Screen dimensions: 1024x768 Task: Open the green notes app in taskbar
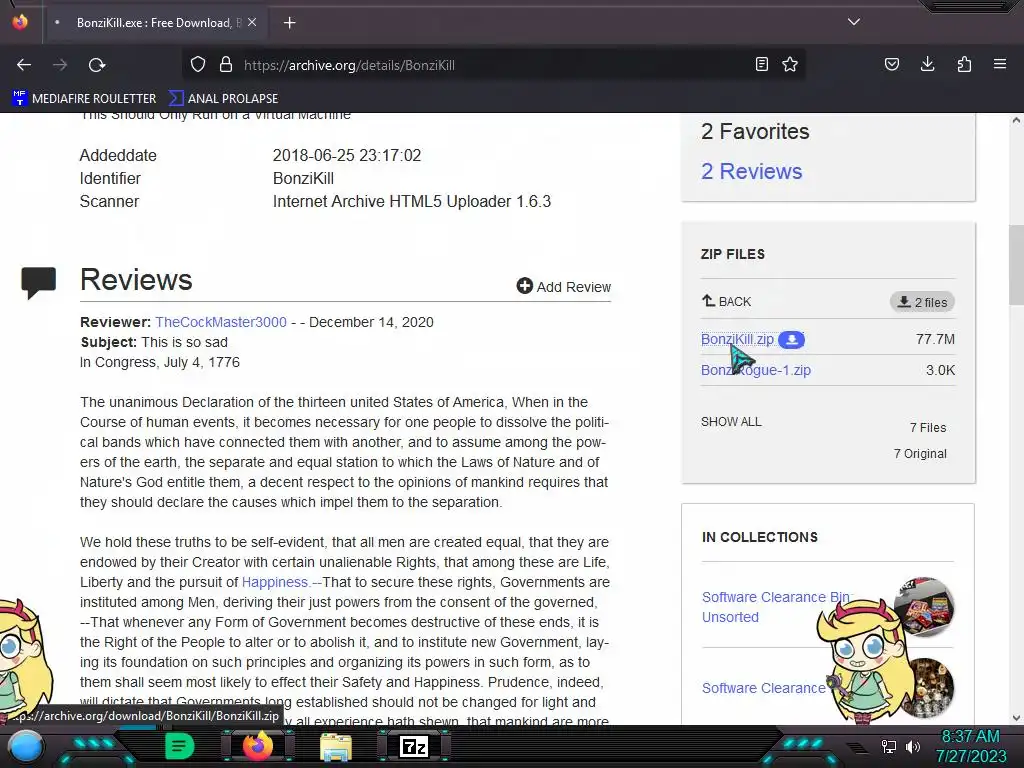[x=179, y=746]
